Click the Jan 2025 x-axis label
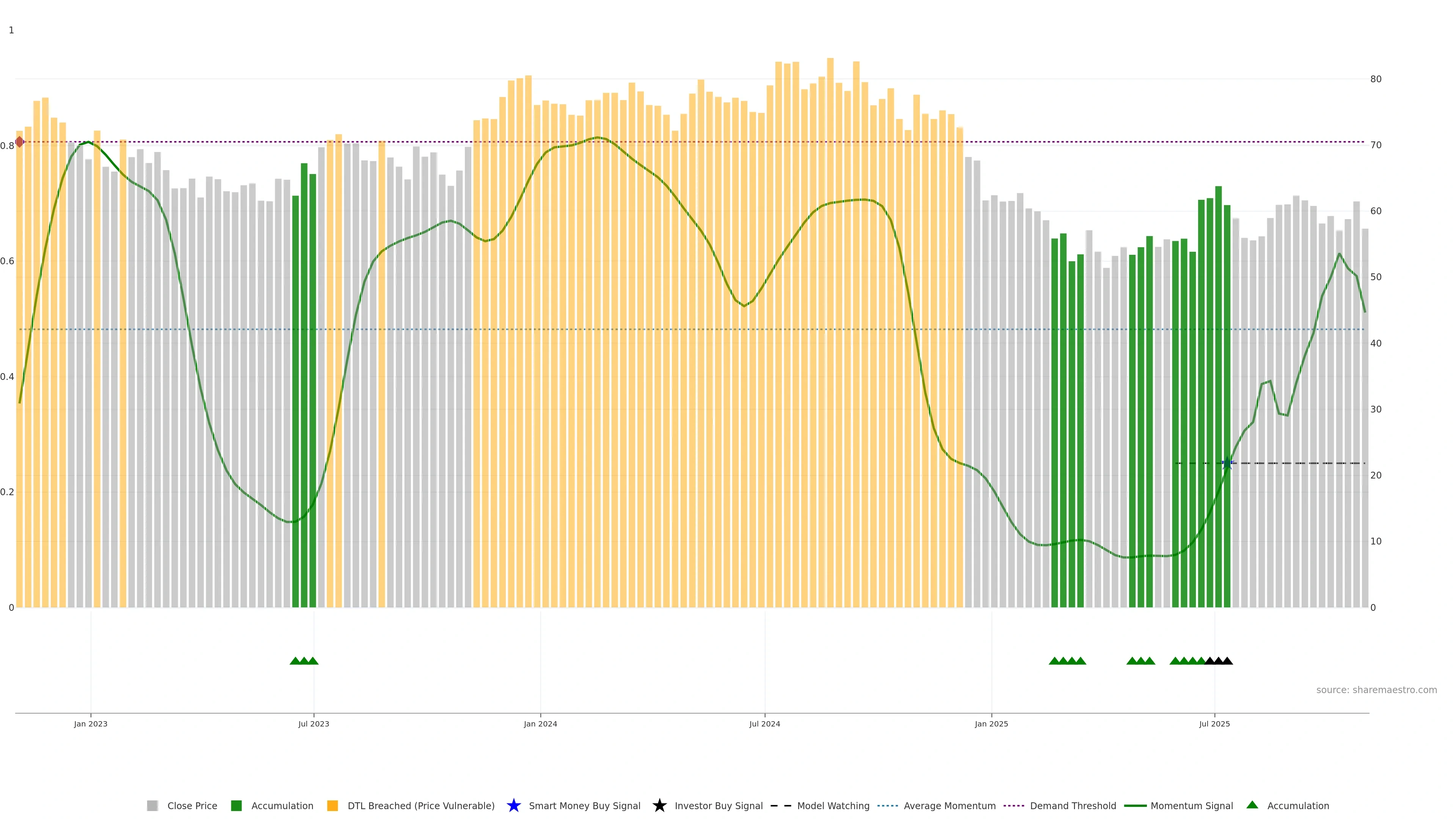This screenshot has height=819, width=1456. coord(991,723)
